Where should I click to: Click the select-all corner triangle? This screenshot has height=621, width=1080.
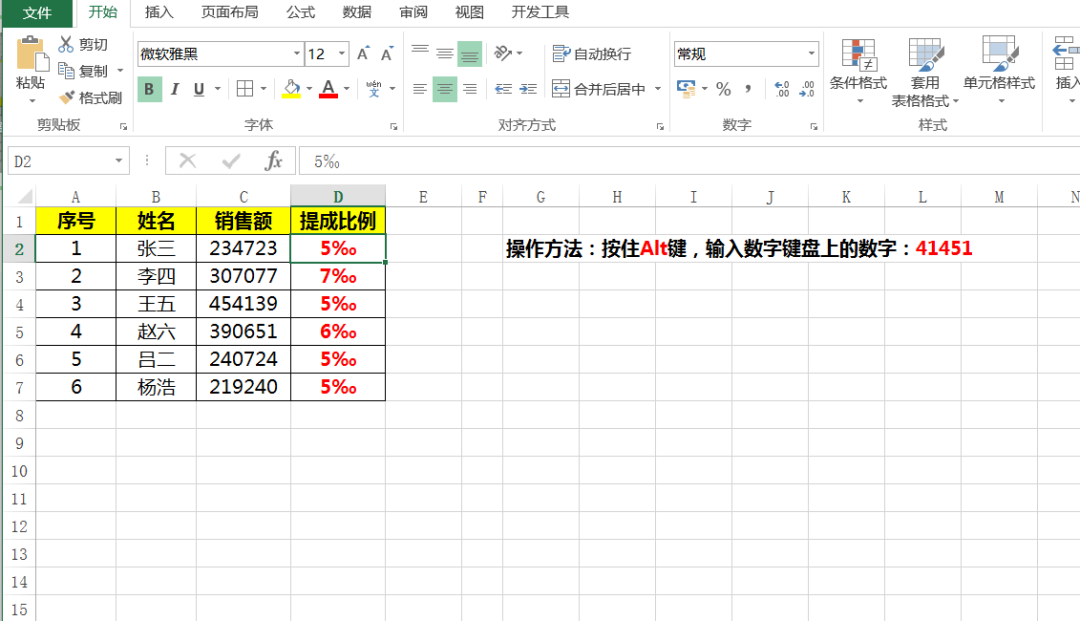[x=25, y=197]
